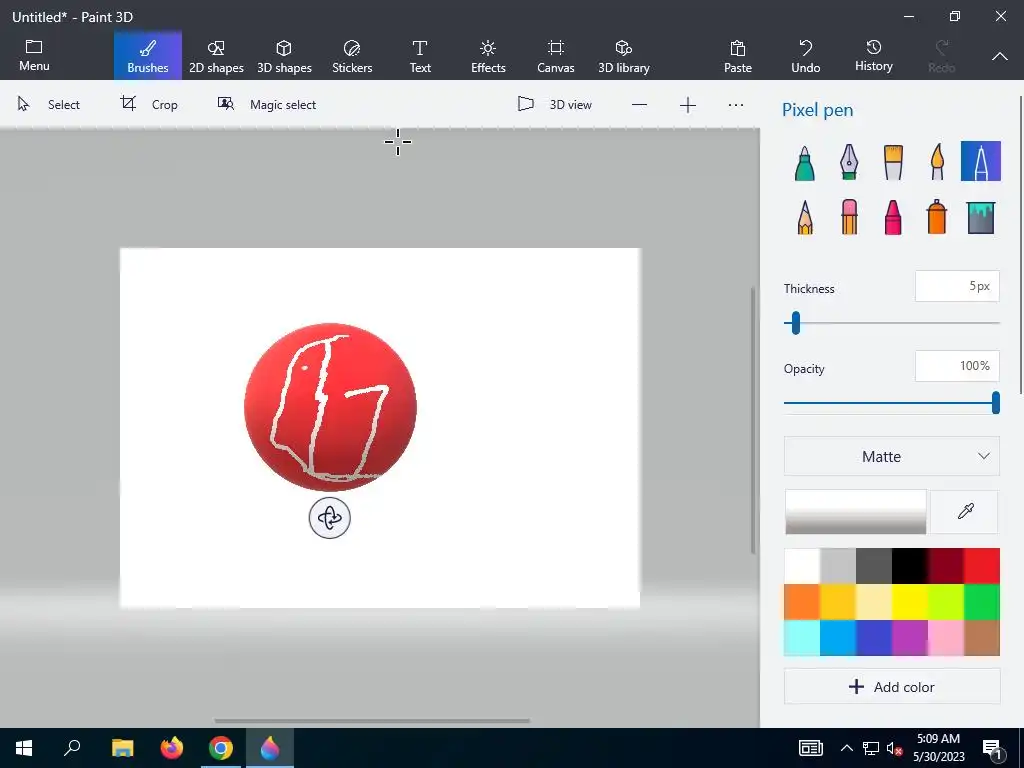Click the rotate handle below the sphere
This screenshot has height=768, width=1024.
(x=330, y=519)
